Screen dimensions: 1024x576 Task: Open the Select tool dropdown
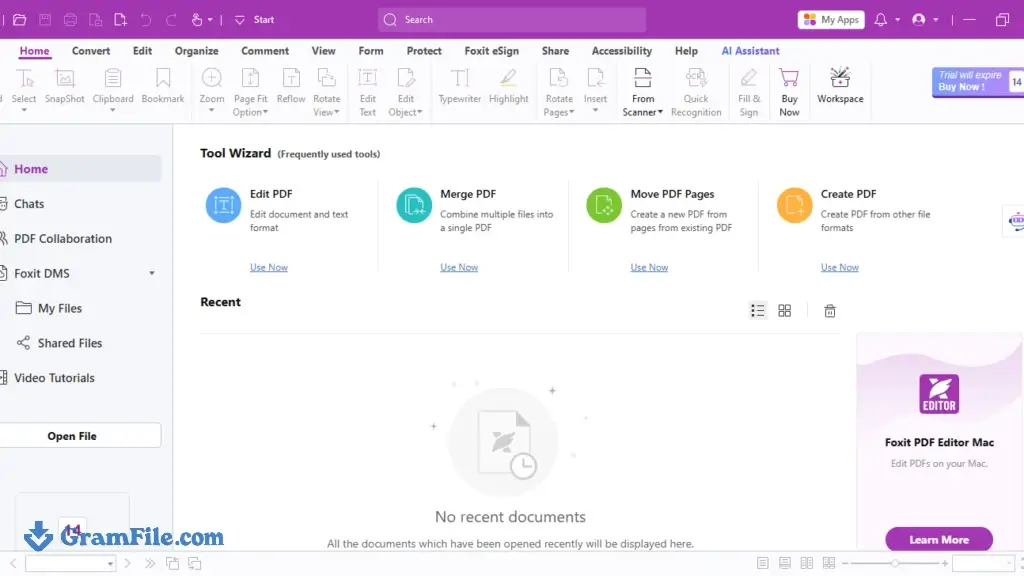(24, 110)
